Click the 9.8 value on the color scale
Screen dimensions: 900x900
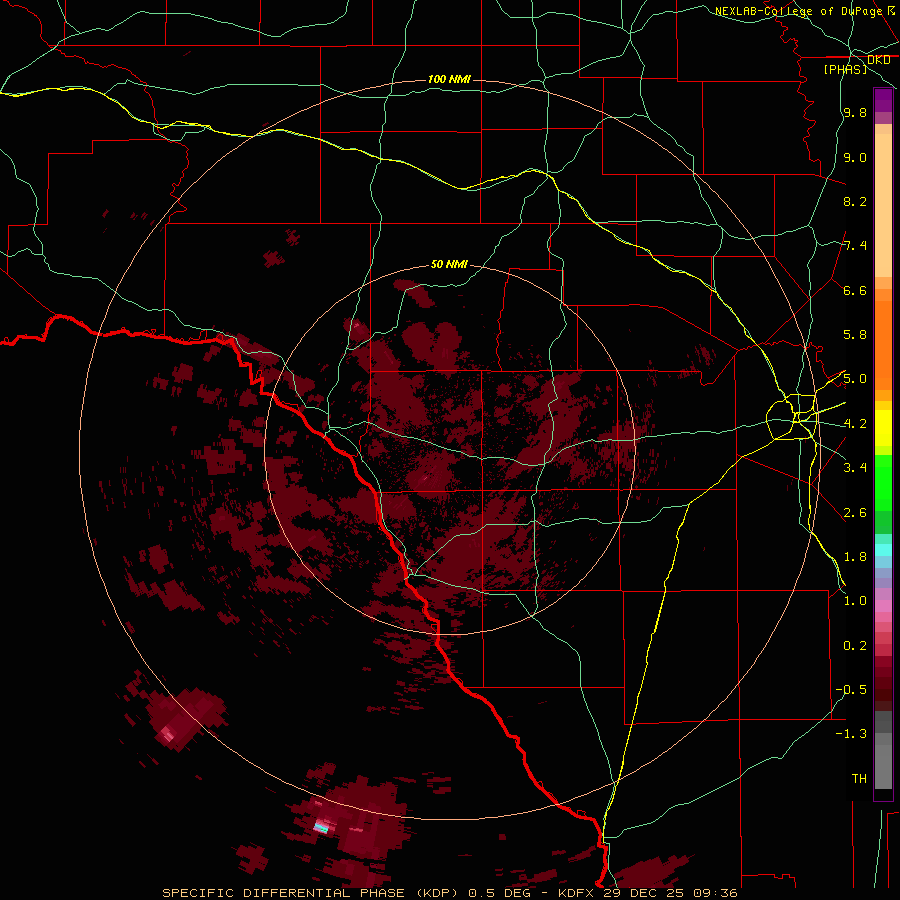855,112
